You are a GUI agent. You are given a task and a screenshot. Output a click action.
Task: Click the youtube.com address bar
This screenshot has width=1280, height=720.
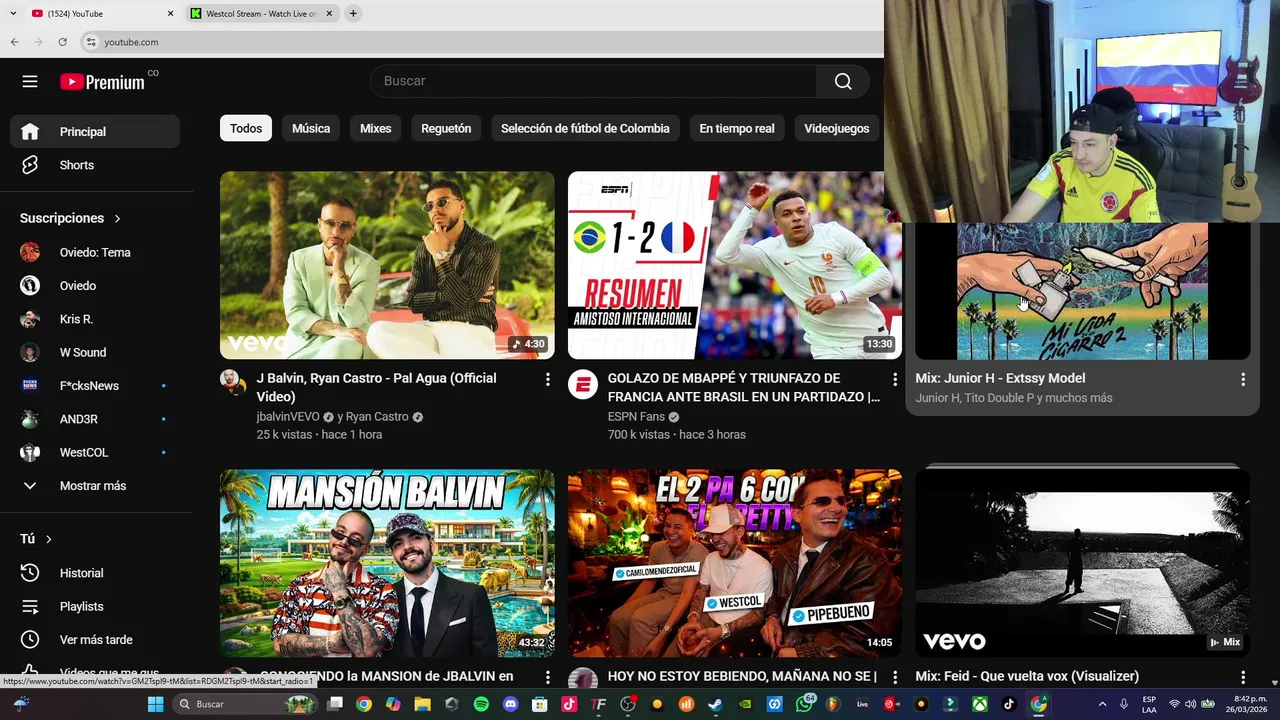pos(480,42)
